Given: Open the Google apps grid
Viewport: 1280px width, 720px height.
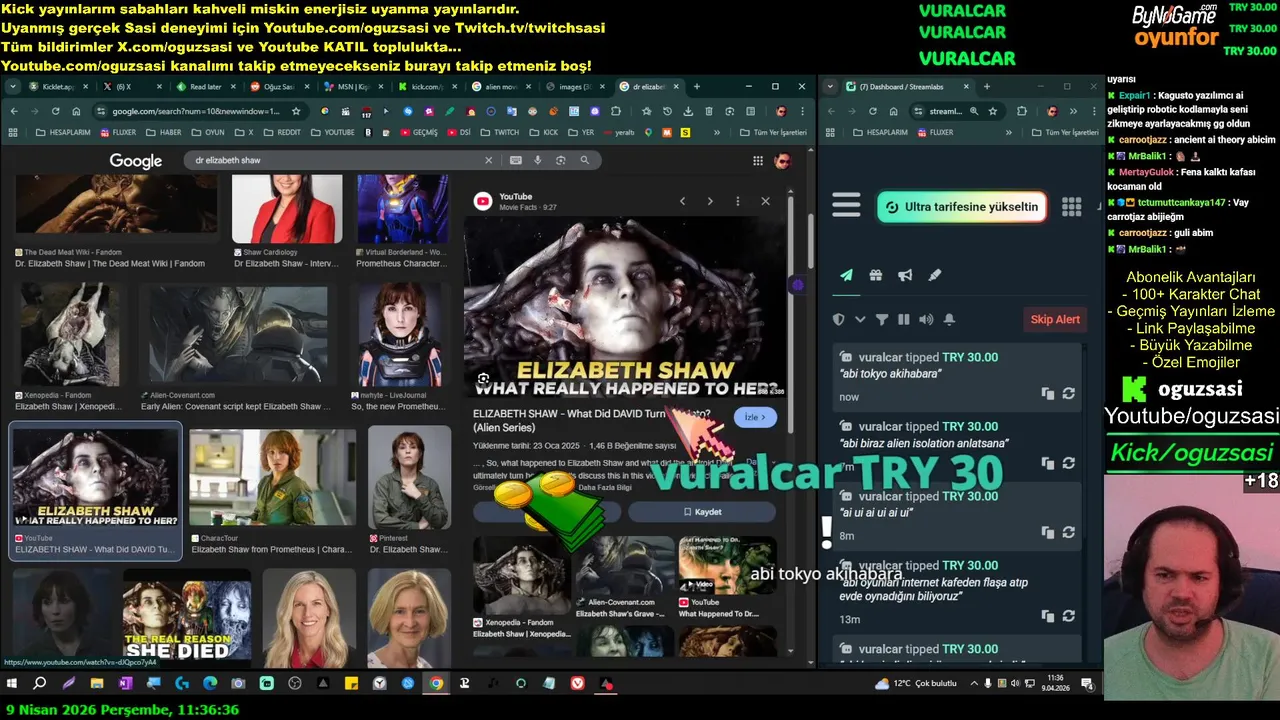Looking at the screenshot, I should point(758,161).
